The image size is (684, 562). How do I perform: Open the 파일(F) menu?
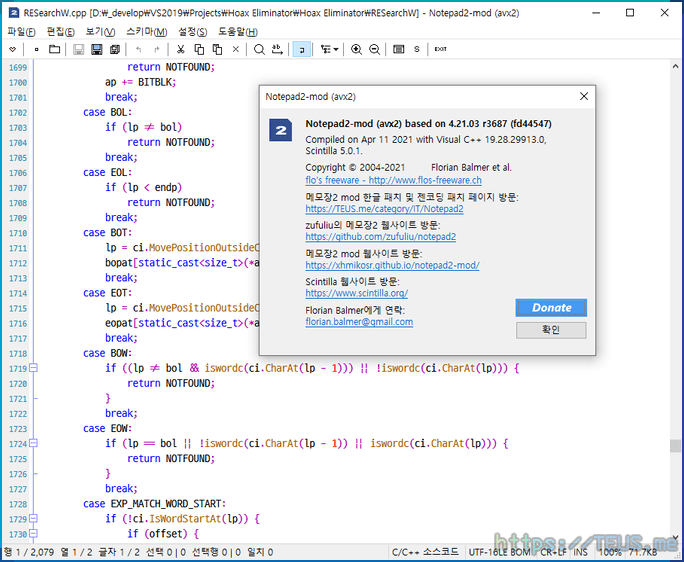(21, 32)
